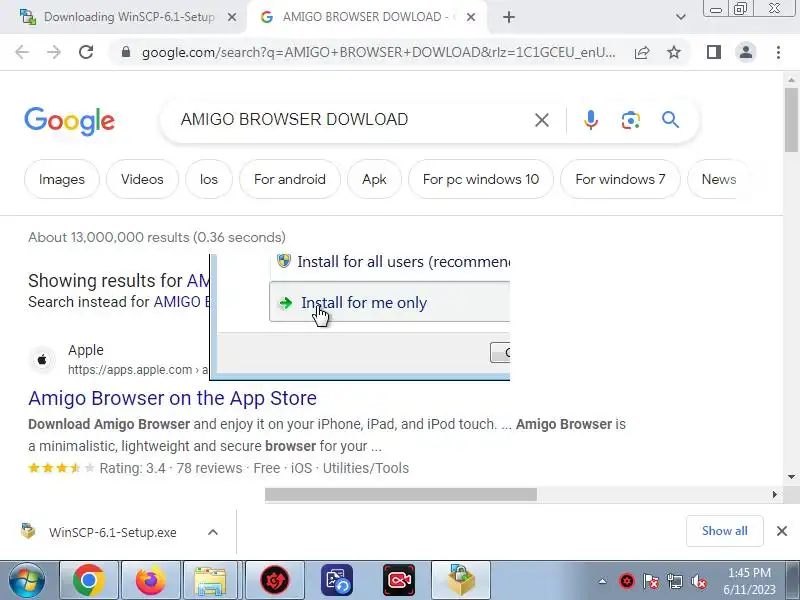Open Firefox from the taskbar
800x600 pixels.
tap(151, 580)
